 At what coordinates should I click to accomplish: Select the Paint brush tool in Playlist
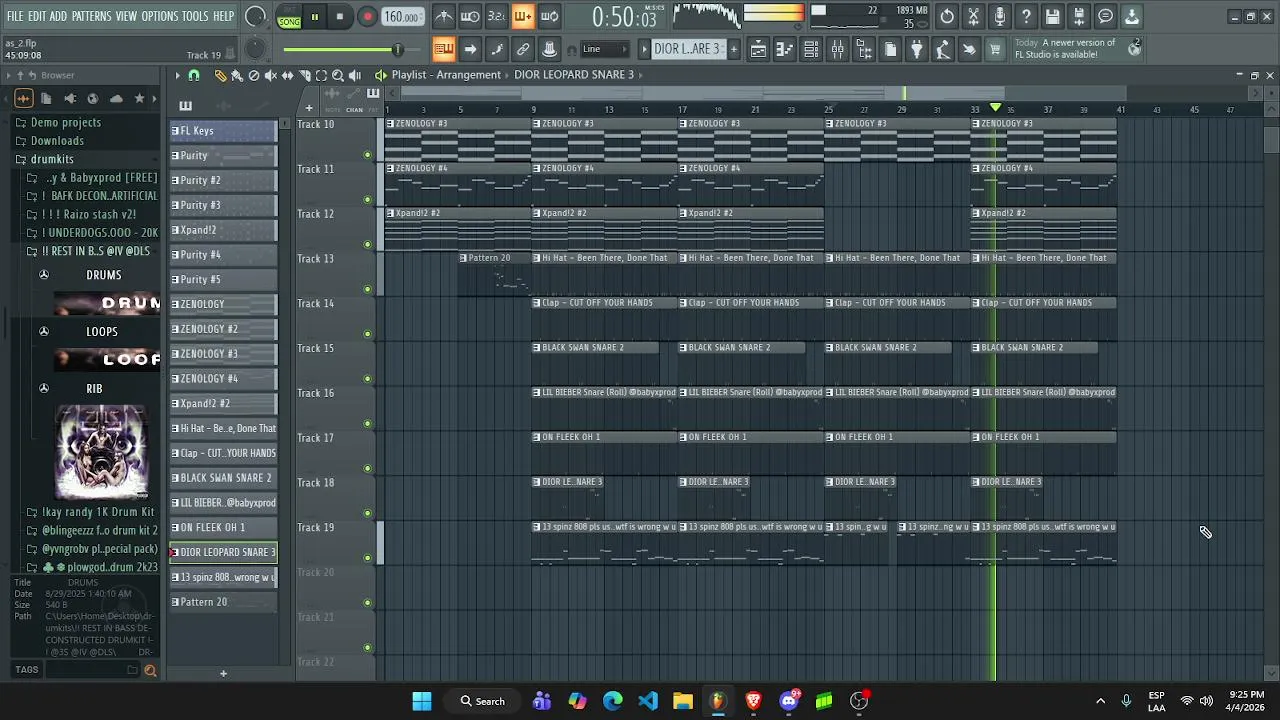237,75
